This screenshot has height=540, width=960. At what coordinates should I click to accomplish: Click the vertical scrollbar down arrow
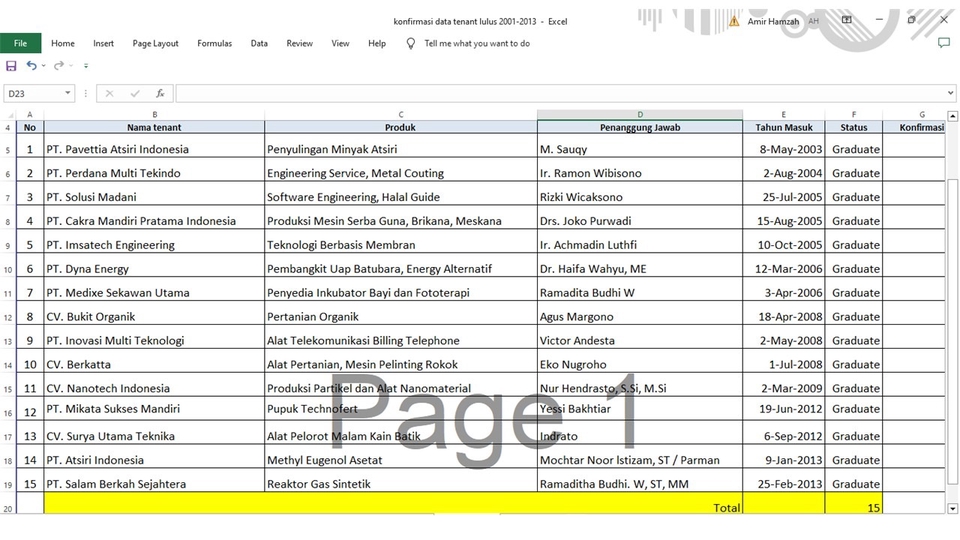point(952,508)
